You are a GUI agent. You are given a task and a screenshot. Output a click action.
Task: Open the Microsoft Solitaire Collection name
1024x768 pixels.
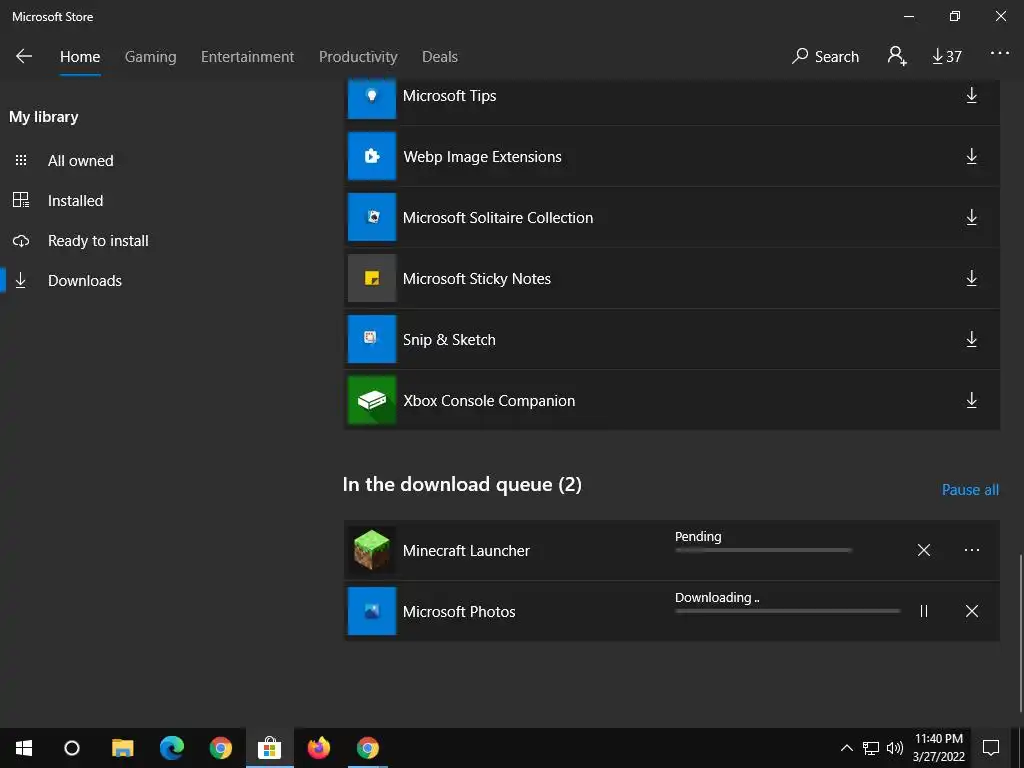(x=498, y=217)
